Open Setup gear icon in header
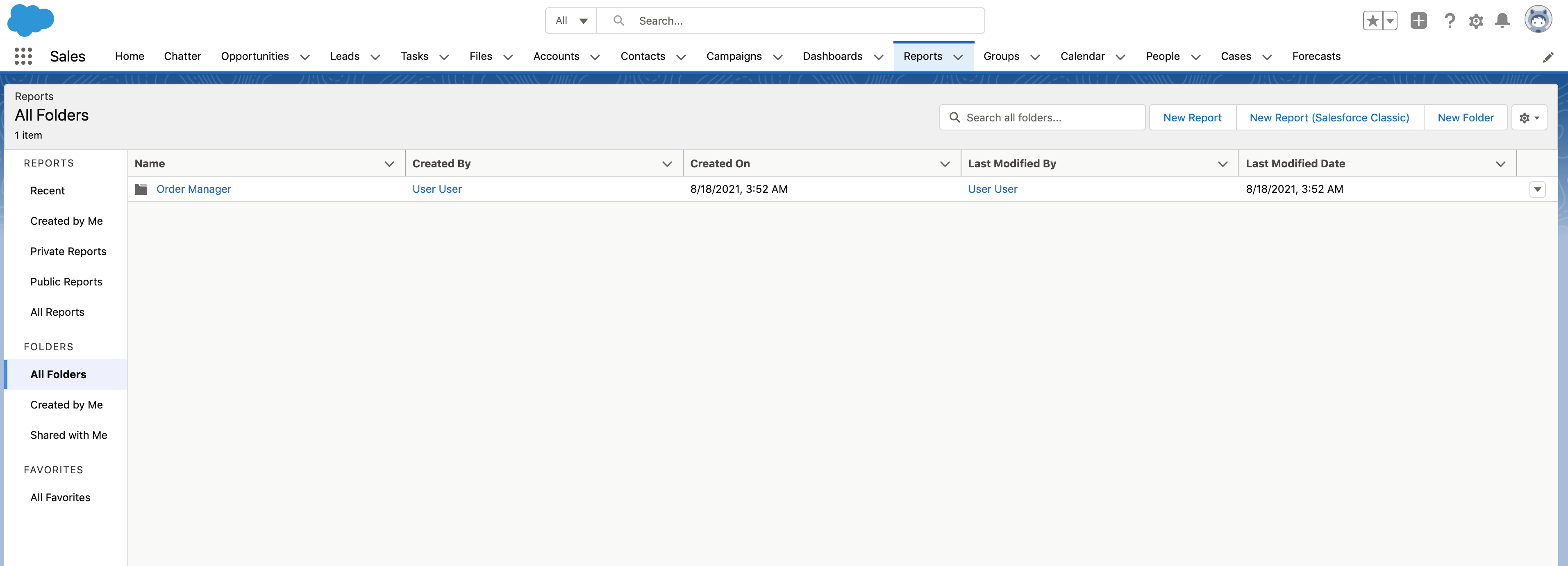The width and height of the screenshot is (1568, 566). point(1476,21)
